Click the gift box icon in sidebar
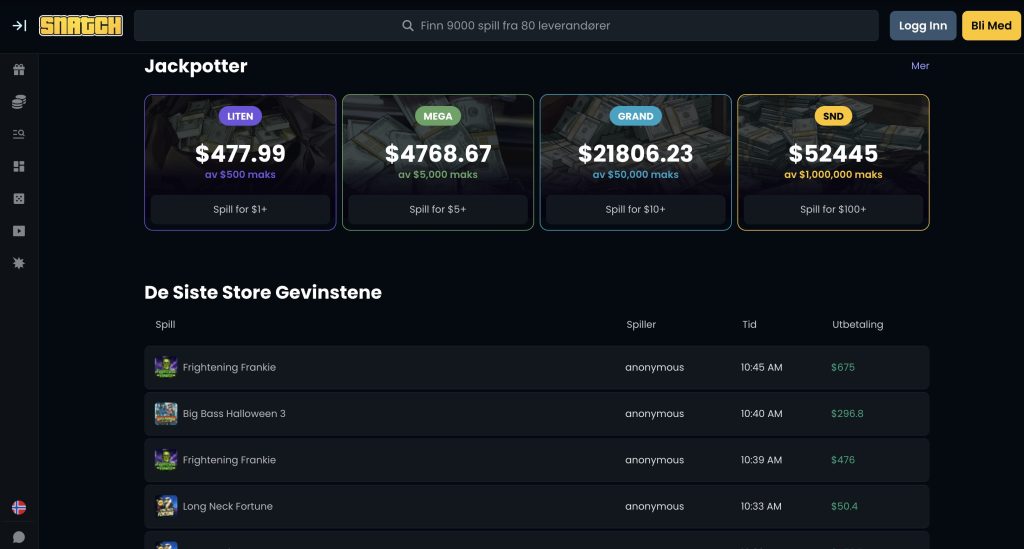 [18, 70]
